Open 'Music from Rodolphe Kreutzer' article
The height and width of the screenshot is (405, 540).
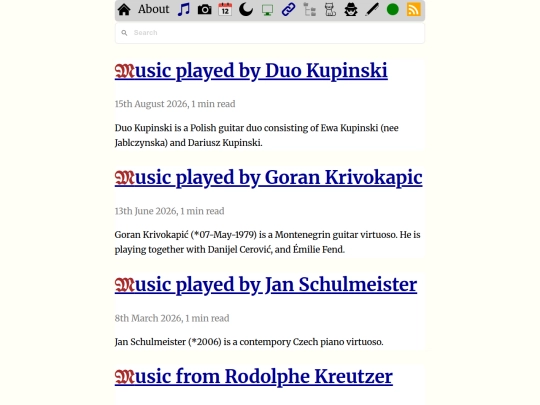(253, 376)
